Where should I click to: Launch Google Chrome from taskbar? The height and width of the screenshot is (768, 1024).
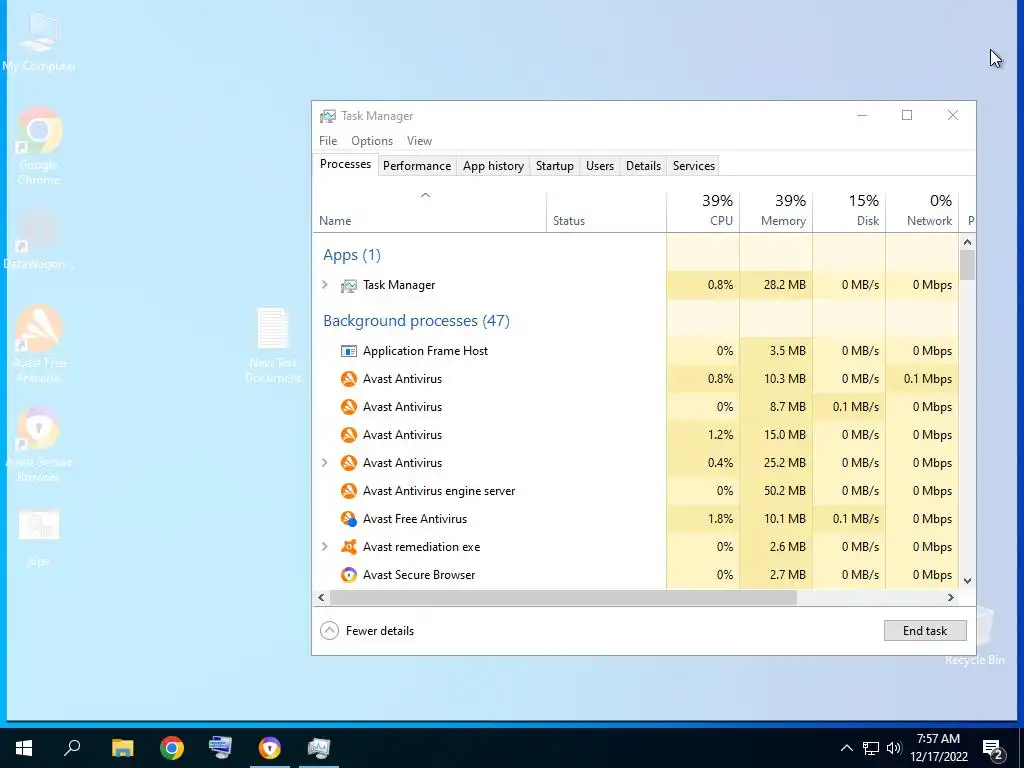coord(172,748)
